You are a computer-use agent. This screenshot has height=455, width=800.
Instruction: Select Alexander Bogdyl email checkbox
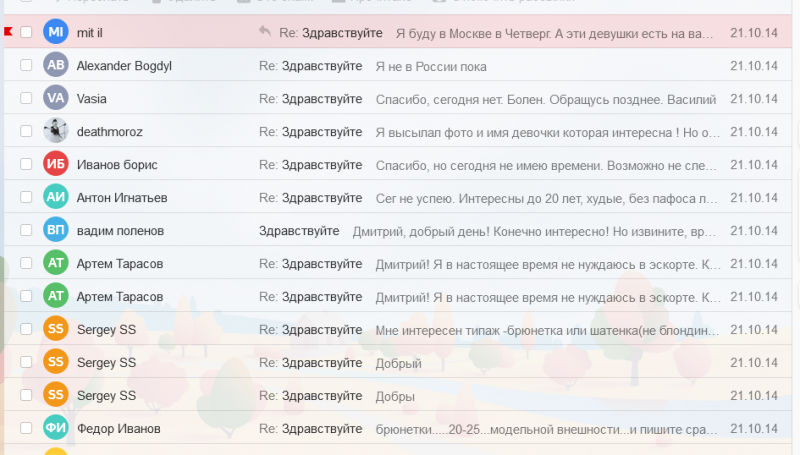[26, 65]
